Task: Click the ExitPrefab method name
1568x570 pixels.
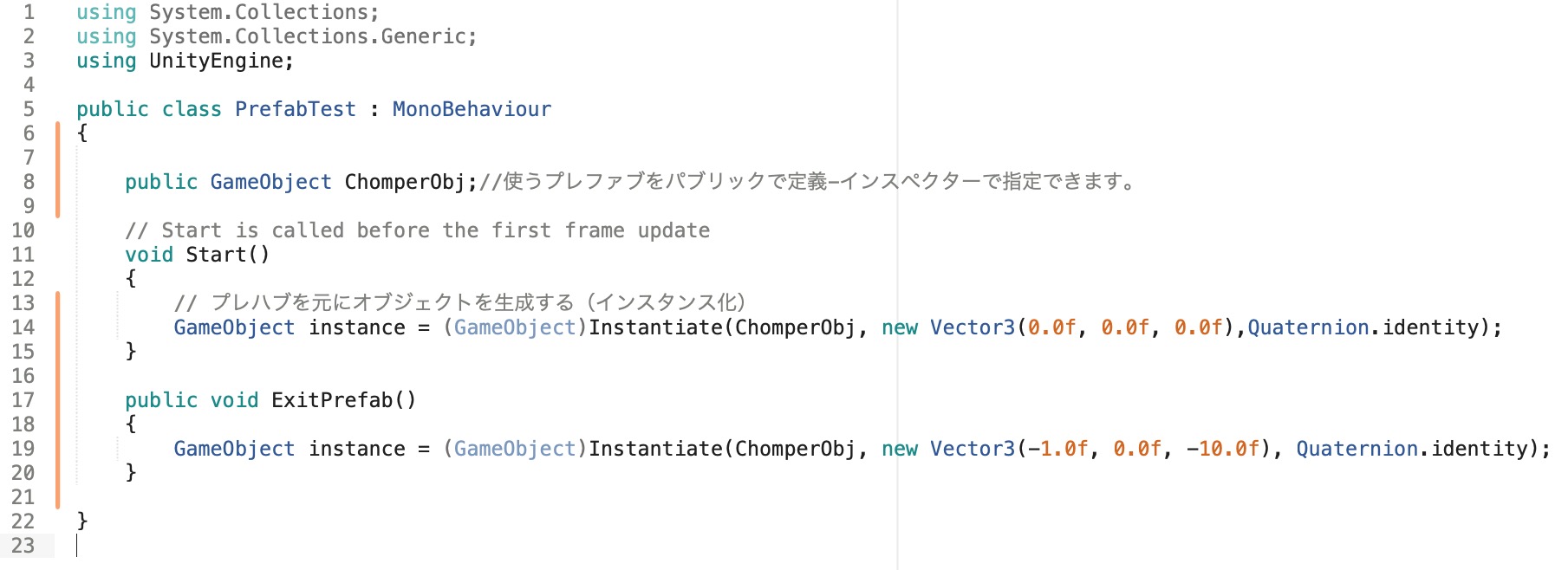Action: pos(332,400)
